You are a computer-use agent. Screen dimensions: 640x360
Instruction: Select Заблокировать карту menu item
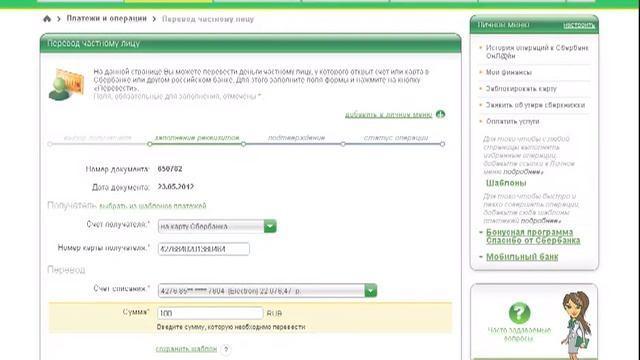click(x=521, y=89)
